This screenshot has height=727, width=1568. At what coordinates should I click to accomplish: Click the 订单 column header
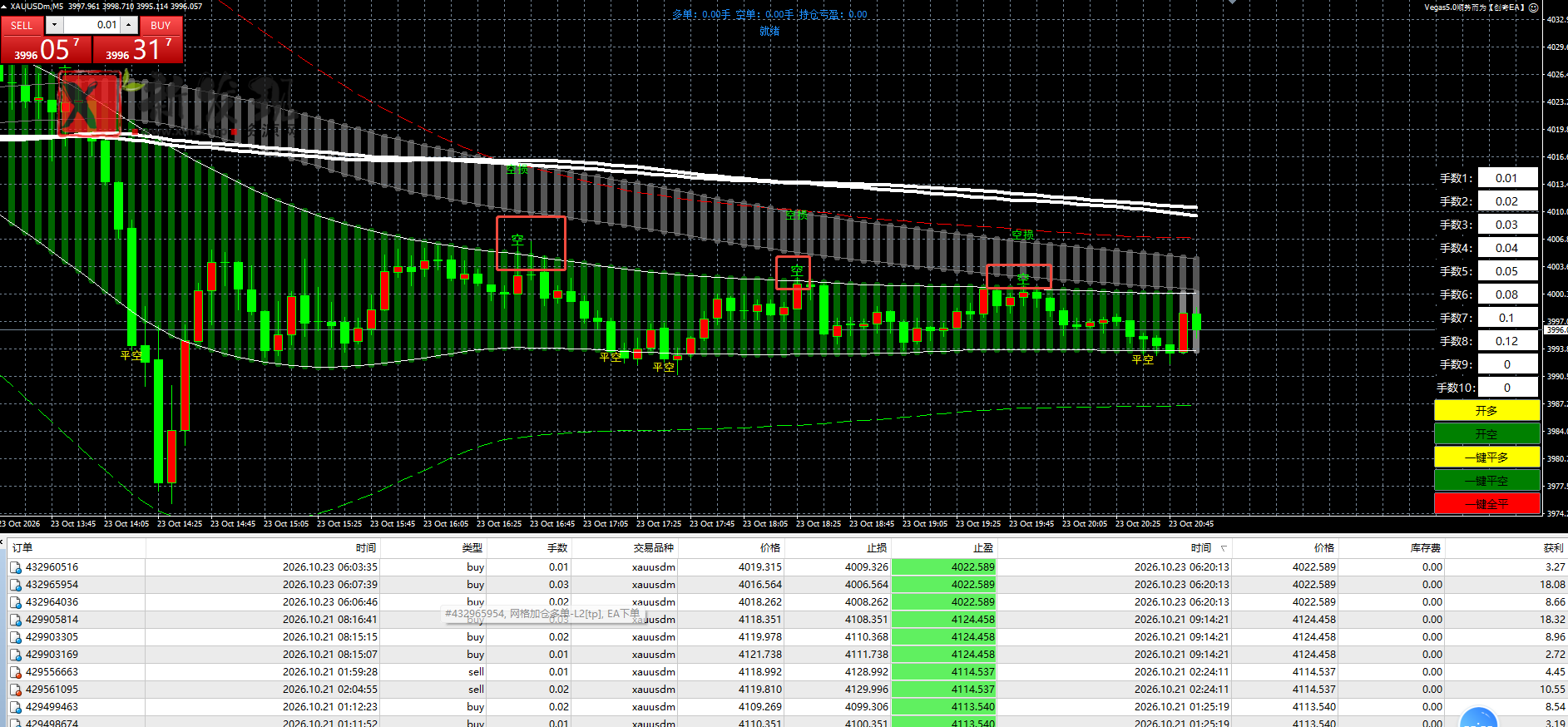coord(22,548)
